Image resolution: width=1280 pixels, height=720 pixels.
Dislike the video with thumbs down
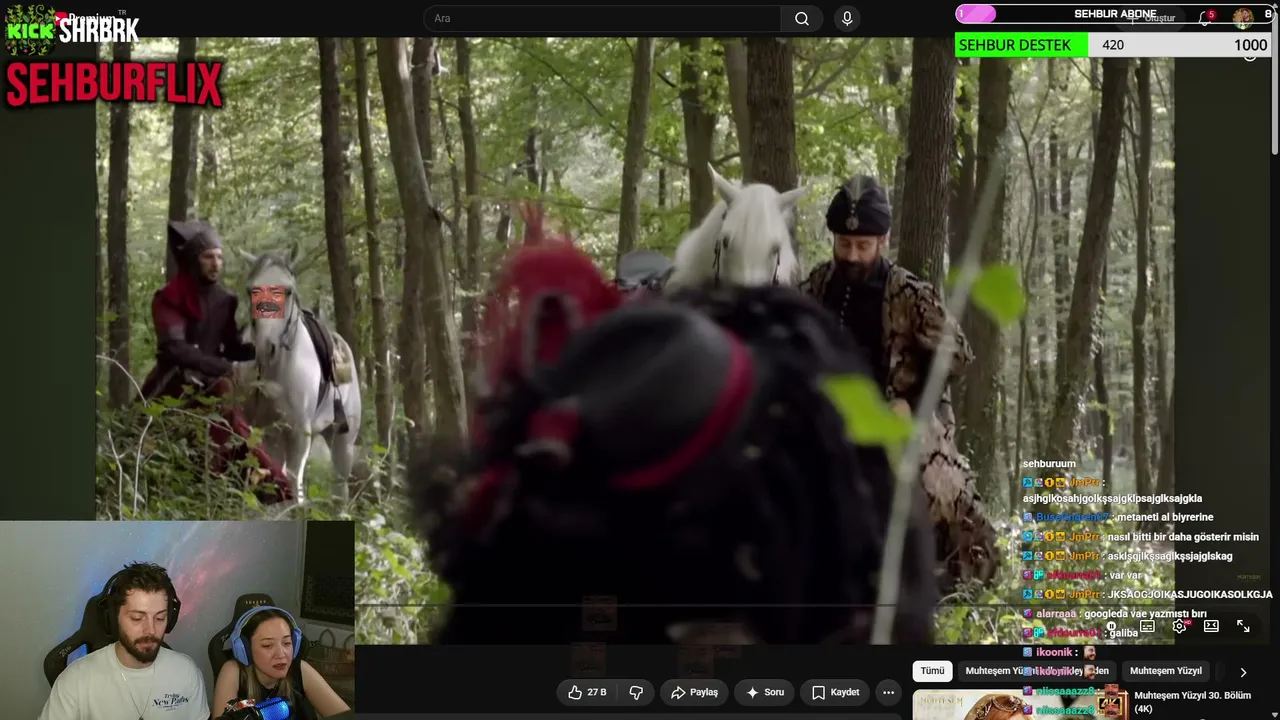636,692
